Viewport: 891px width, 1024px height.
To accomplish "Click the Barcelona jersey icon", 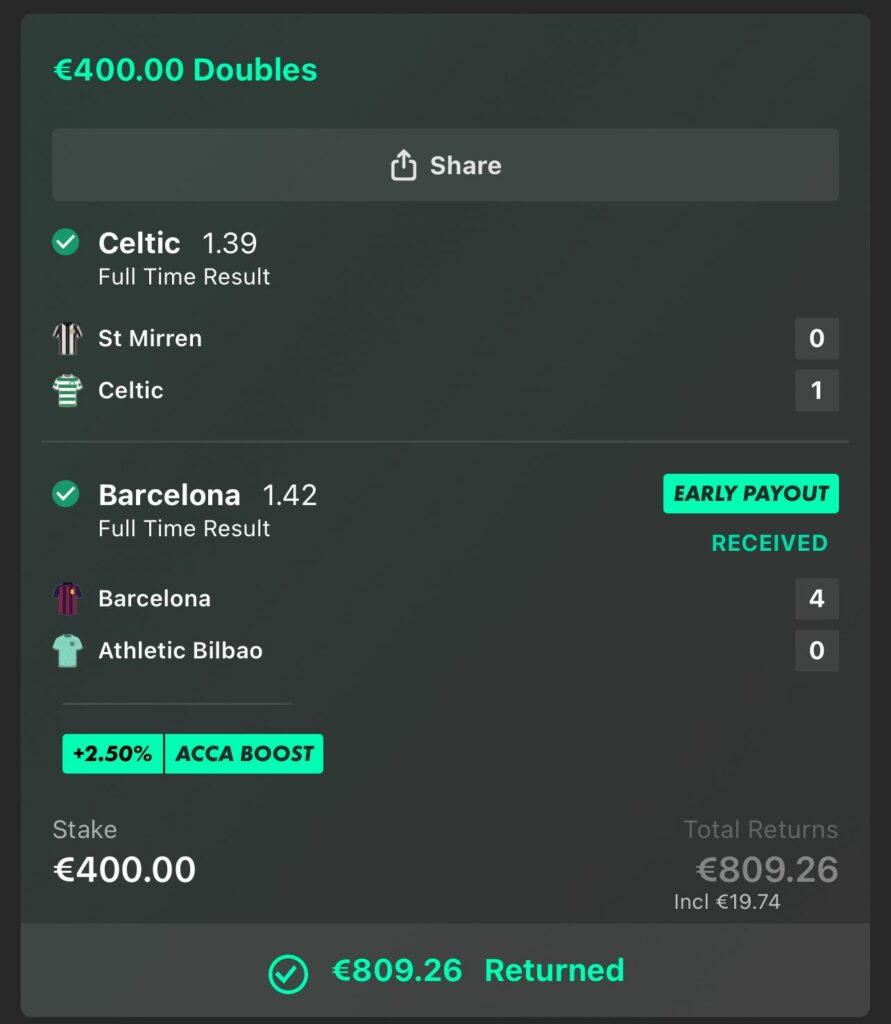I will (x=67, y=599).
